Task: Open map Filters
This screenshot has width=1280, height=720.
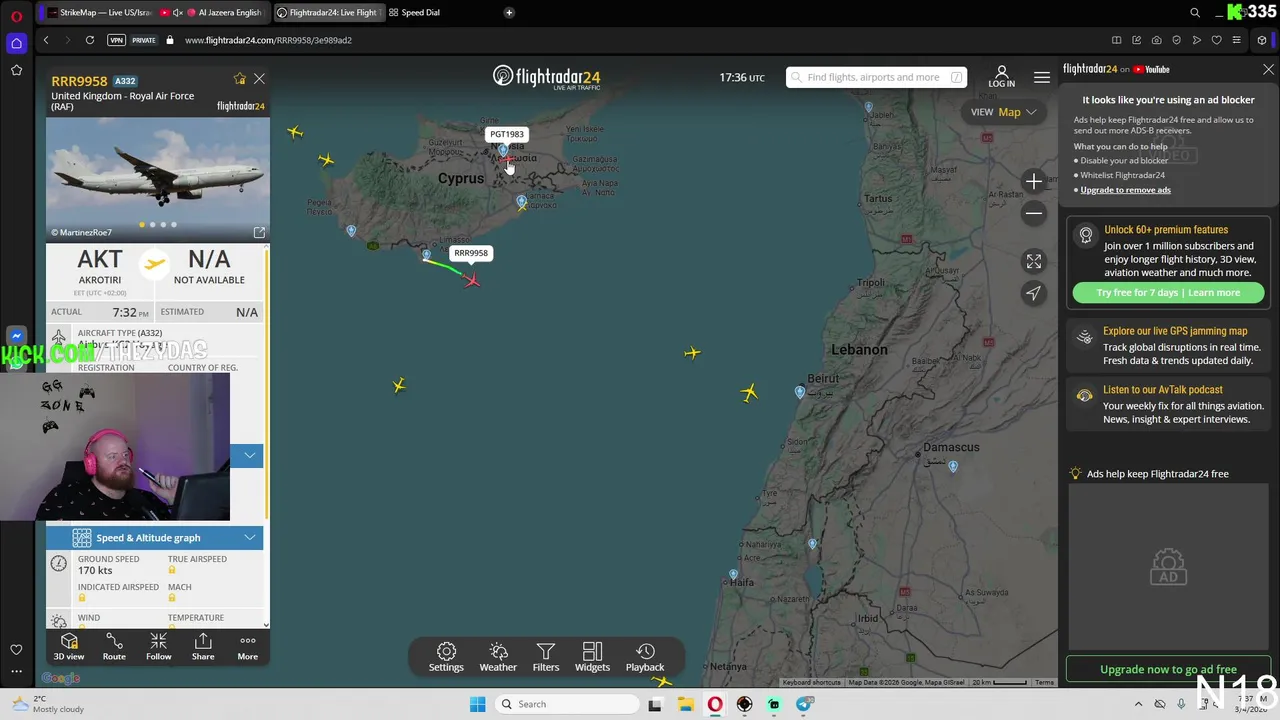Action: pyautogui.click(x=546, y=657)
